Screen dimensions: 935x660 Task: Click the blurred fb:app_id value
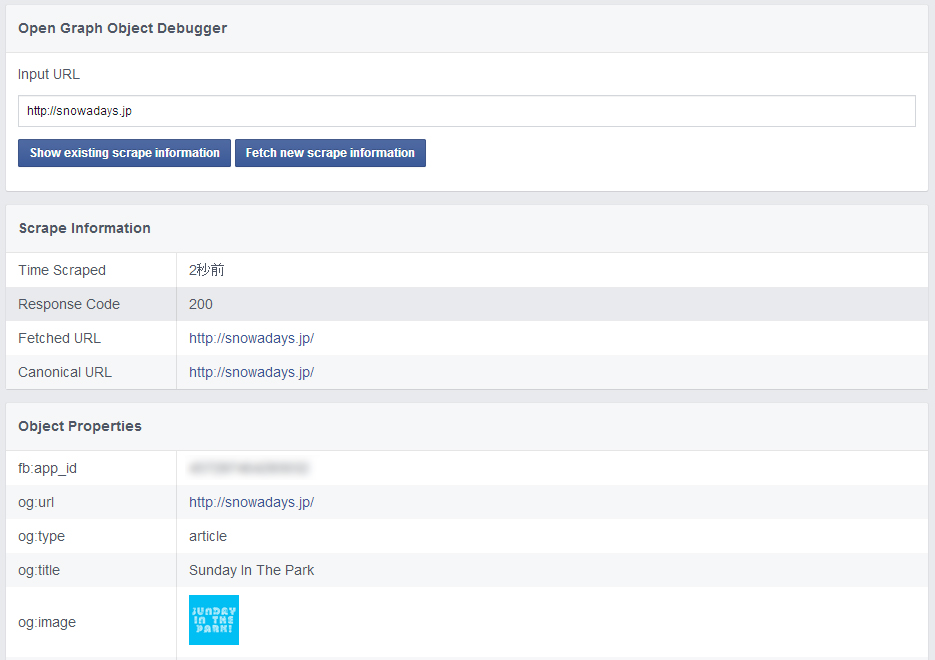[248, 468]
